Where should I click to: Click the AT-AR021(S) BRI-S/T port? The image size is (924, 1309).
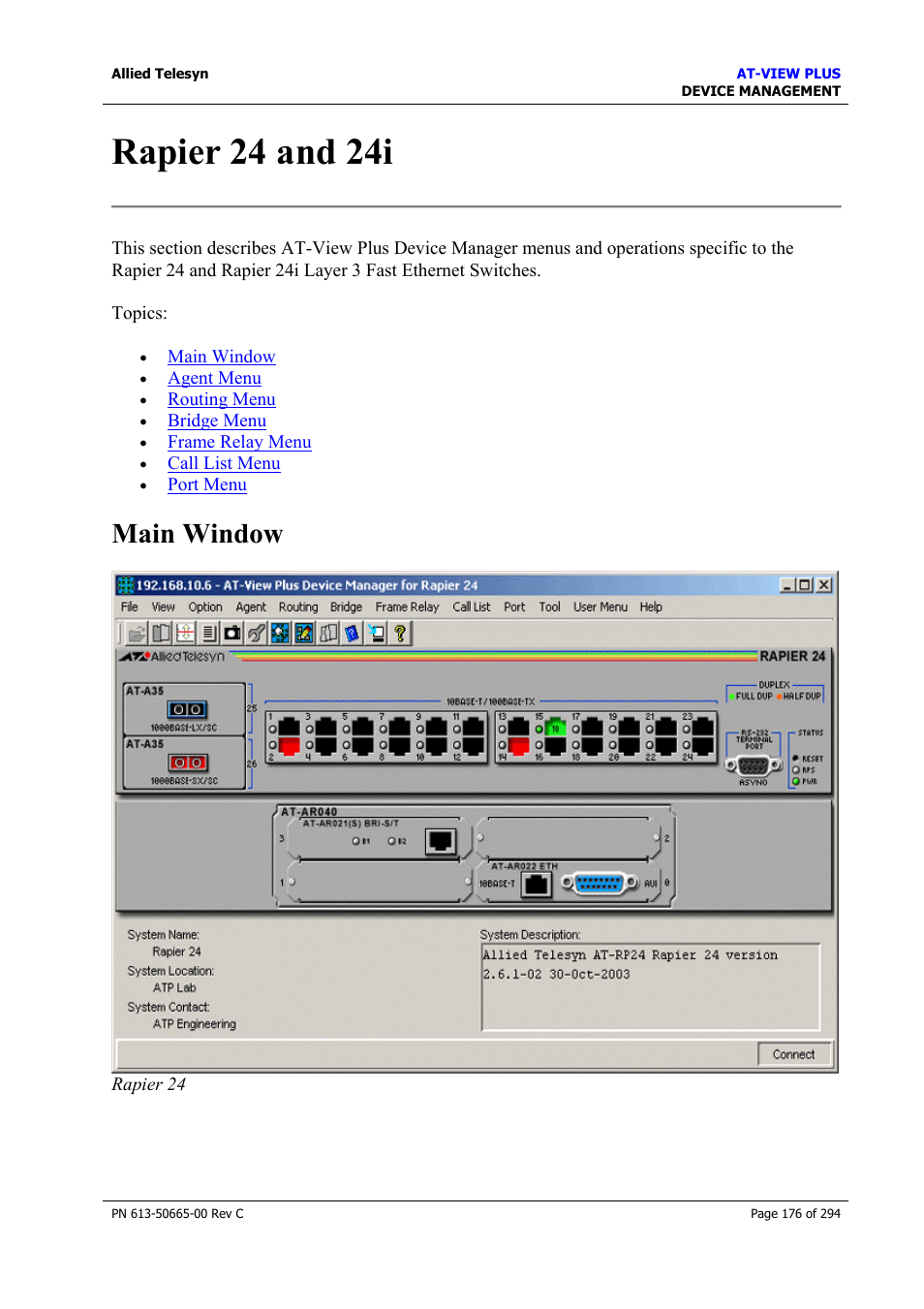(441, 841)
